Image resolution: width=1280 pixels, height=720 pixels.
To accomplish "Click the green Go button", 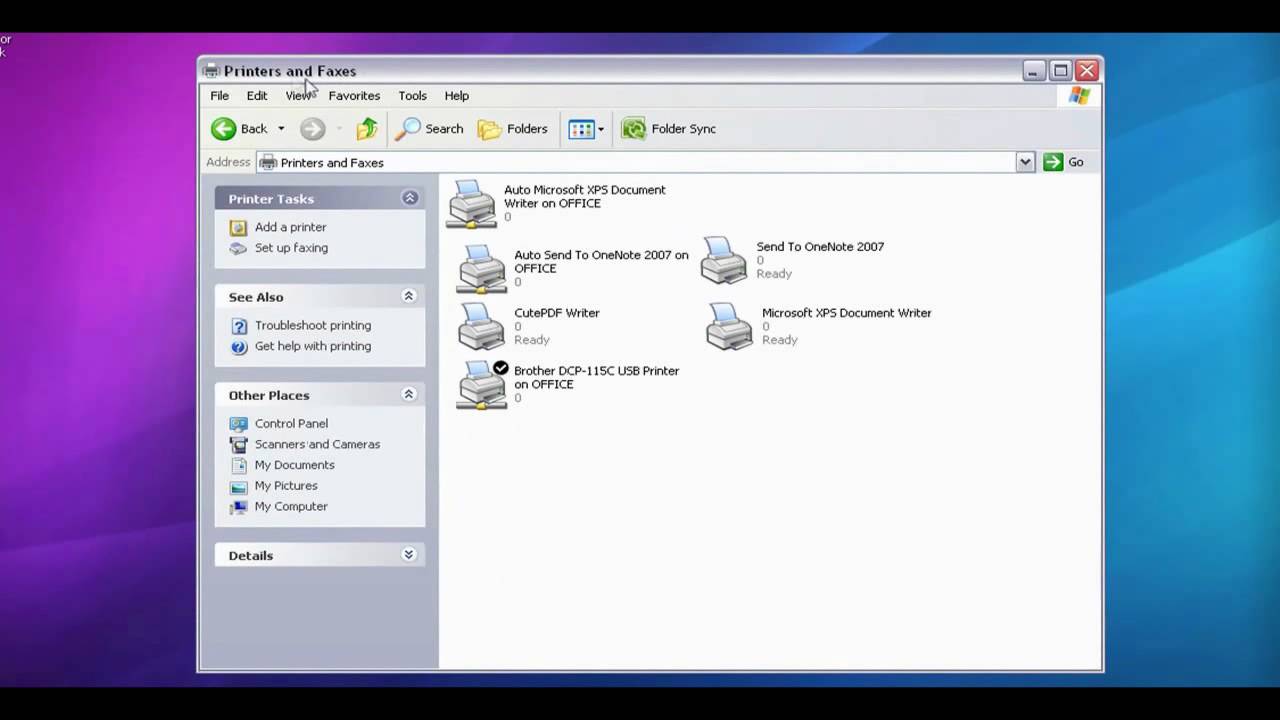I will (1063, 162).
